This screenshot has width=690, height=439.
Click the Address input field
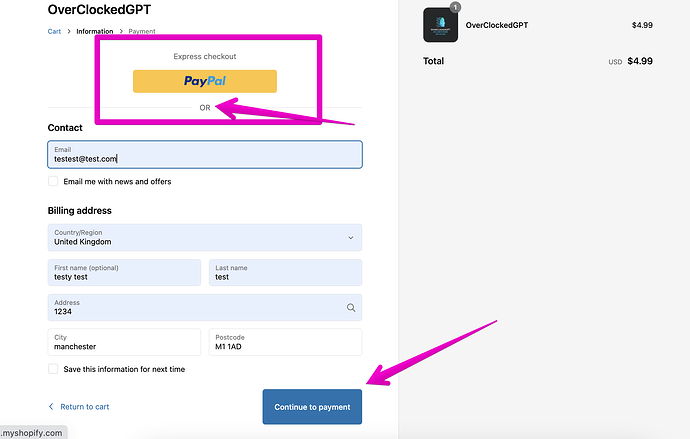[x=195, y=308]
